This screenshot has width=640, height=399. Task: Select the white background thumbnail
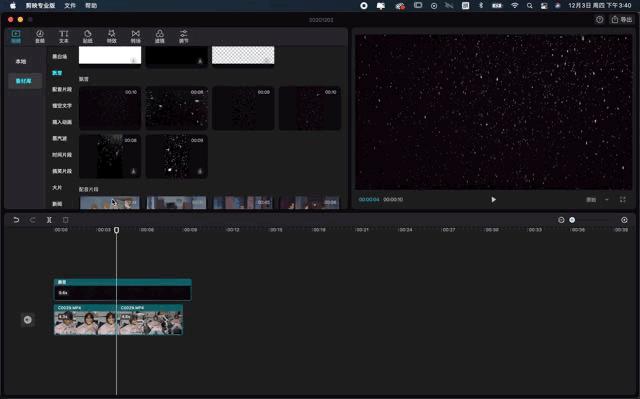pos(110,55)
